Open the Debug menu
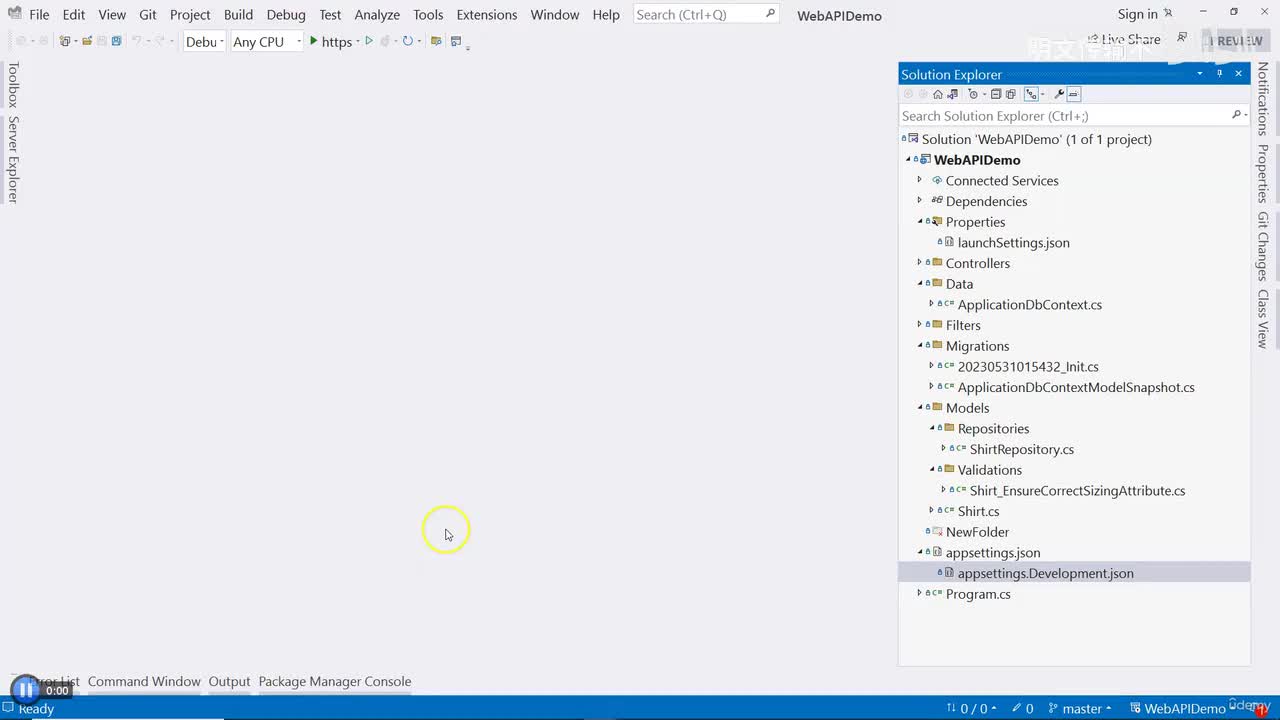The width and height of the screenshot is (1280, 720). tap(286, 15)
